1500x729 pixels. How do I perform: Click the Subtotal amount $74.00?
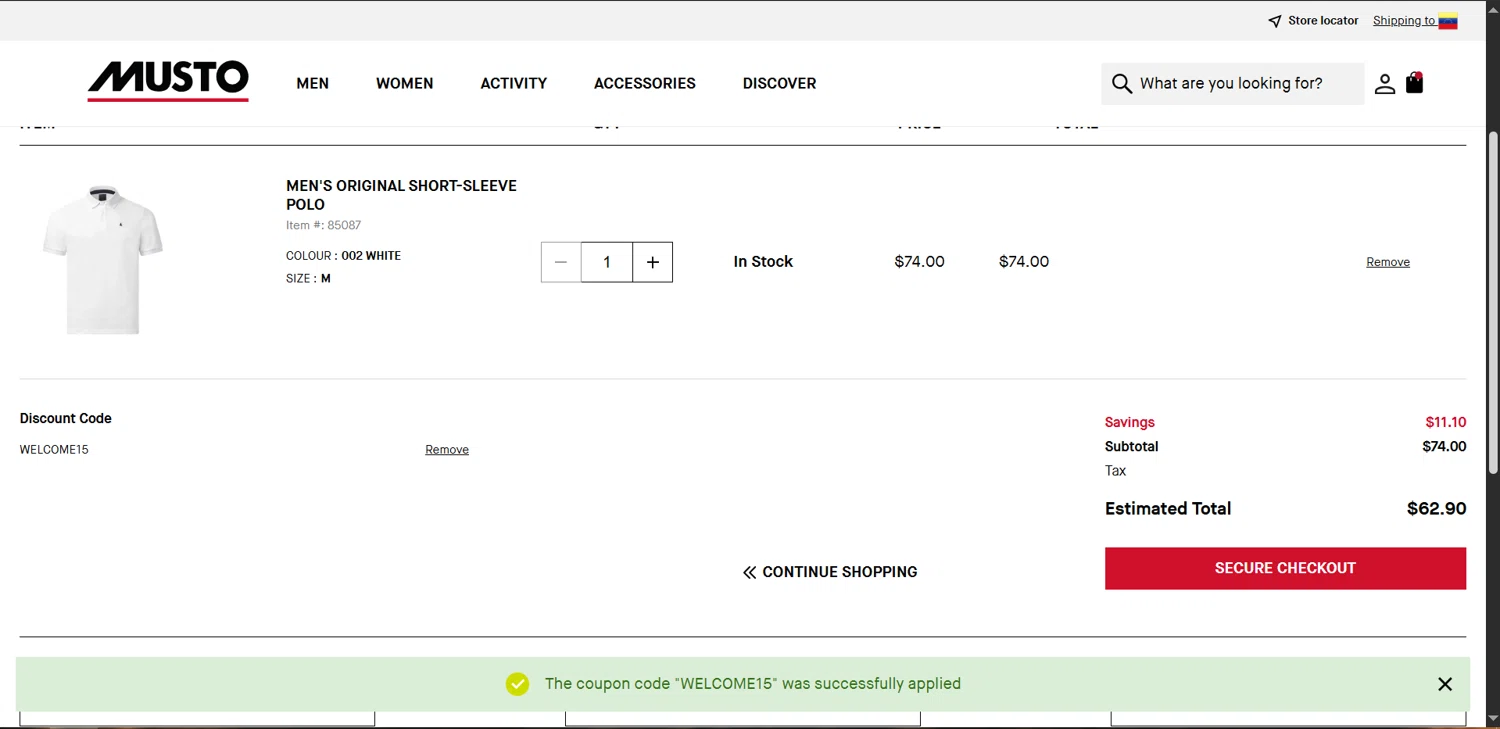tap(1444, 447)
